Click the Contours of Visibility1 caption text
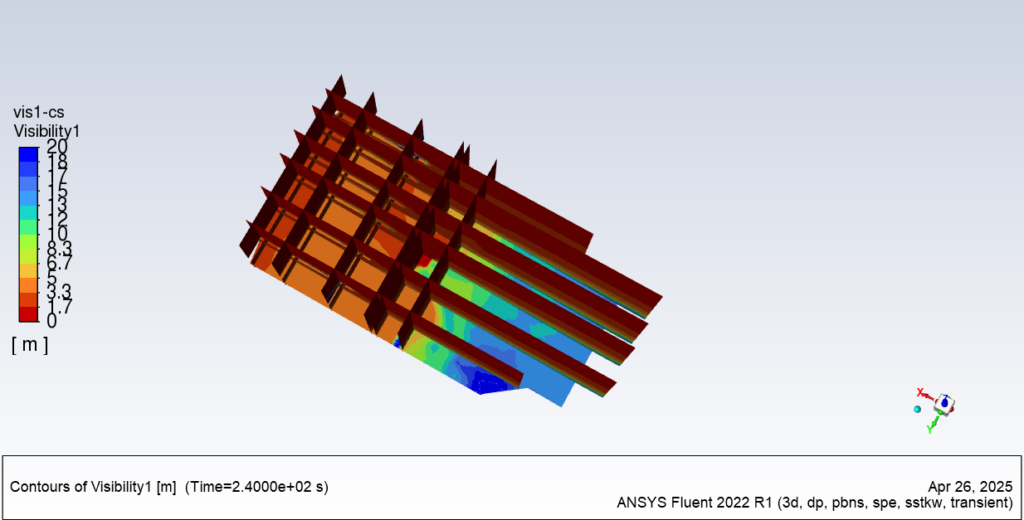The width and height of the screenshot is (1024, 520). 168,487
